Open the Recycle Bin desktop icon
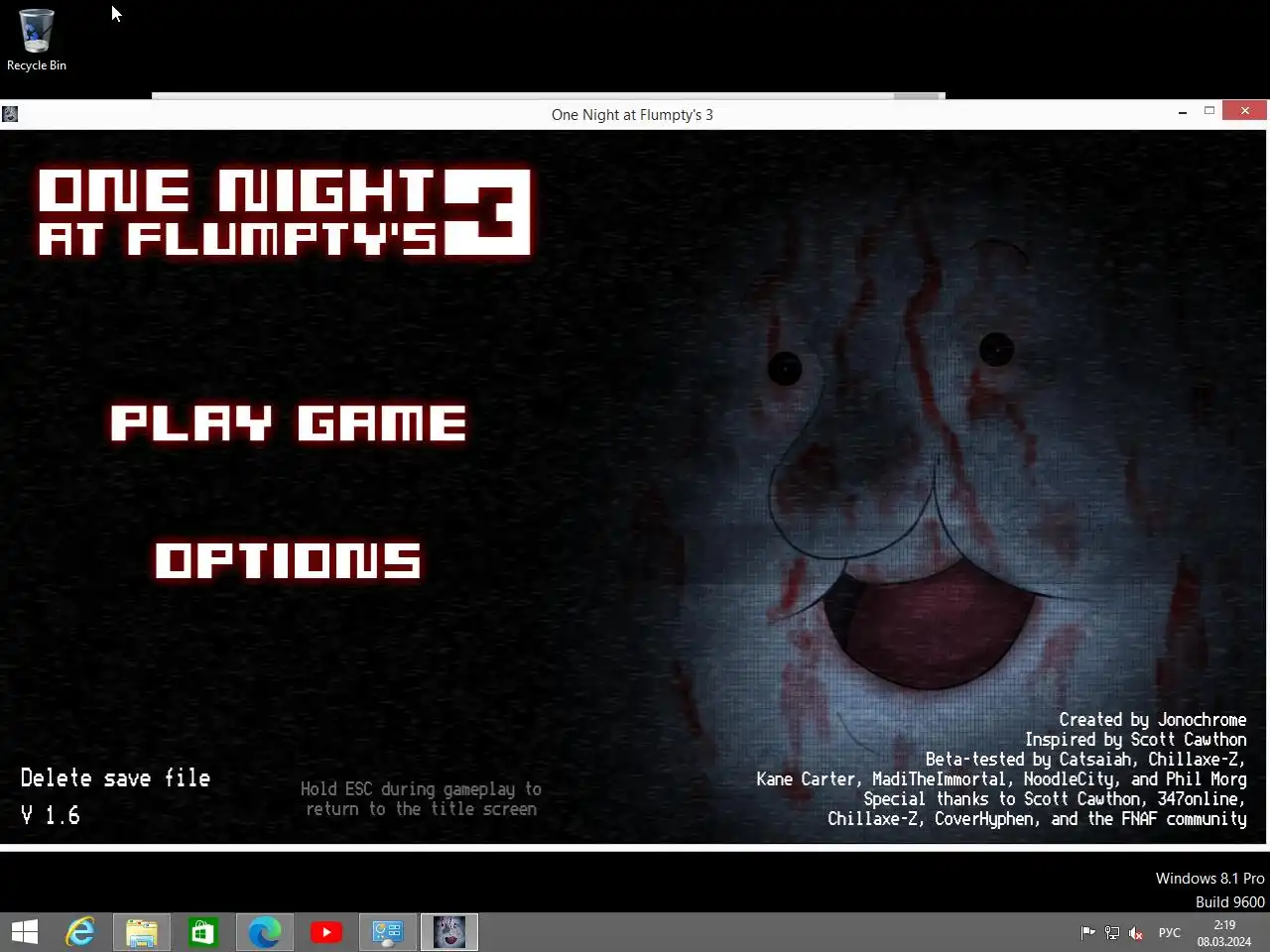Viewport: 1270px width, 952px height. pyautogui.click(x=37, y=41)
